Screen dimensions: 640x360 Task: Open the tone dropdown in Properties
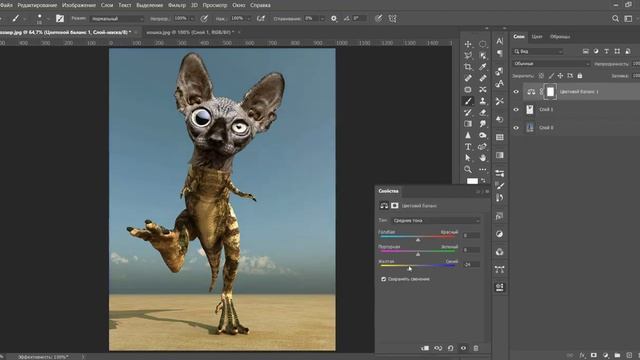(436, 220)
